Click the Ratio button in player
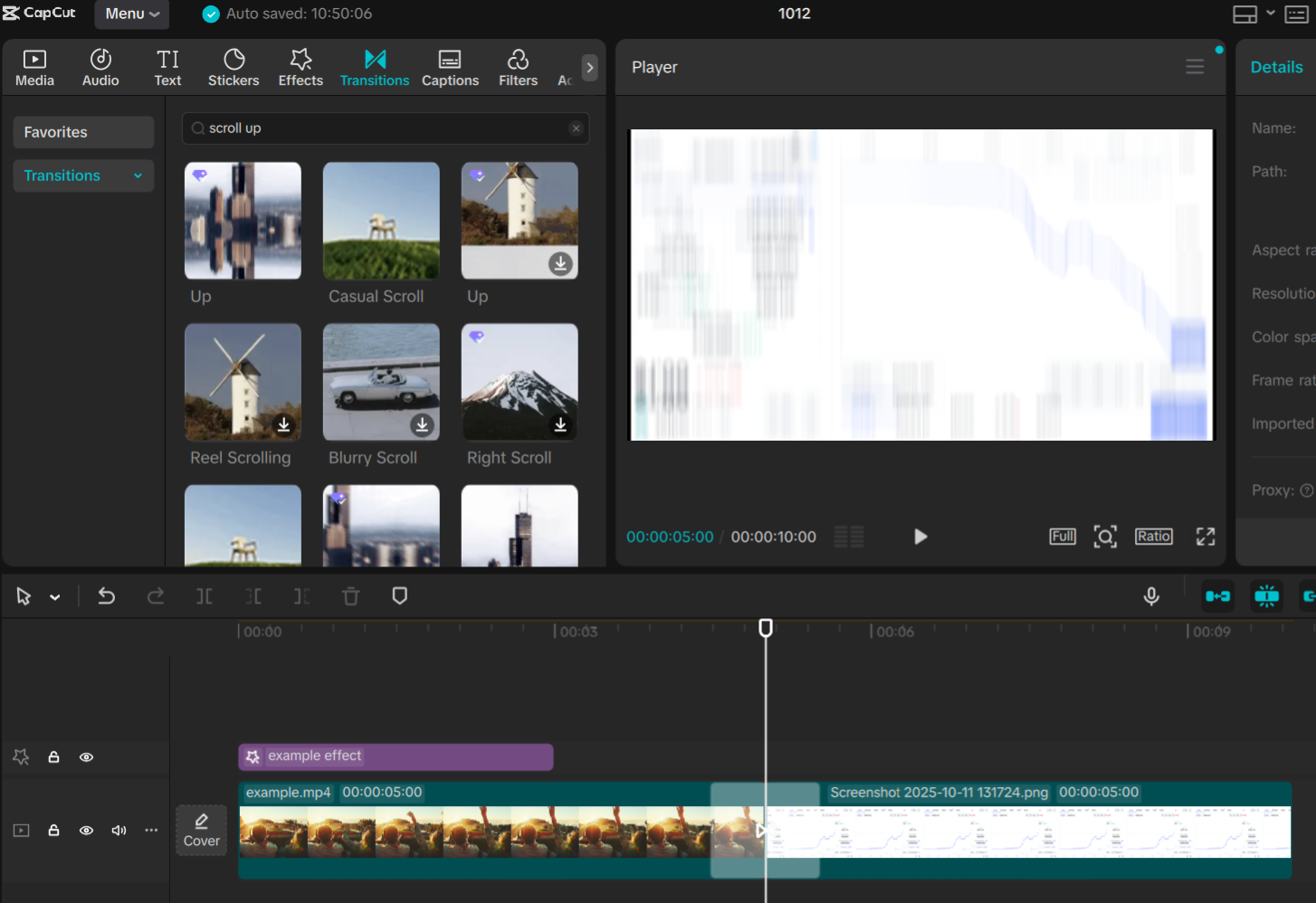This screenshot has width=1316, height=903. tap(1153, 537)
